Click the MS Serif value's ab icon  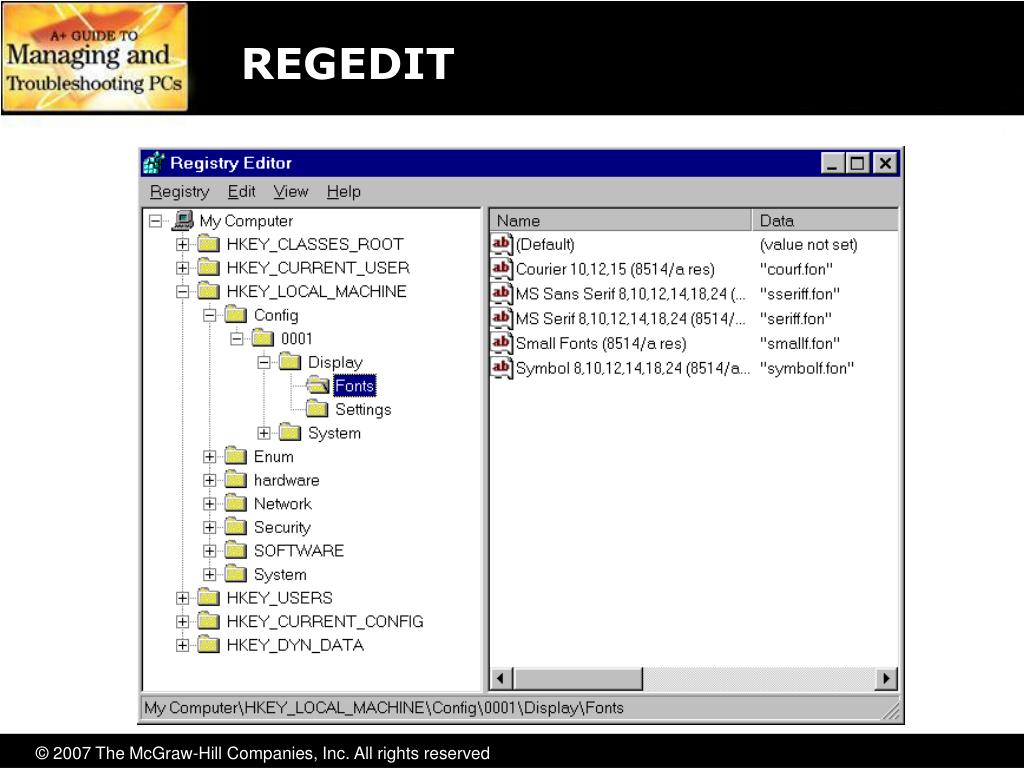coord(502,318)
